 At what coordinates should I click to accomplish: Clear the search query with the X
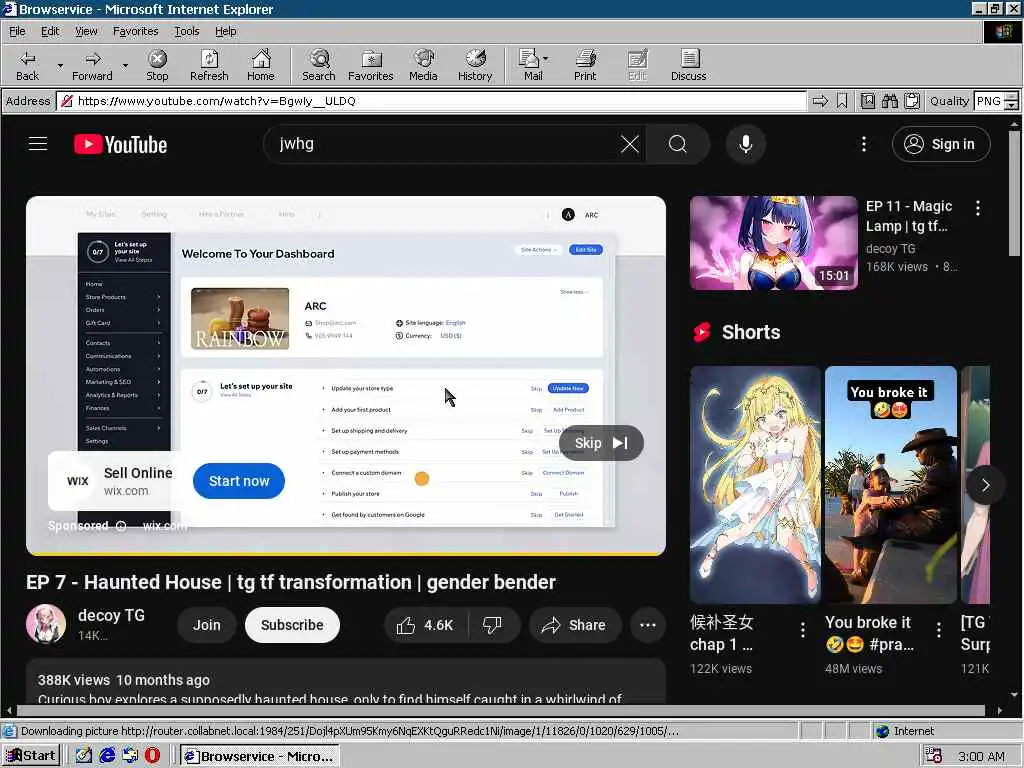tap(630, 144)
